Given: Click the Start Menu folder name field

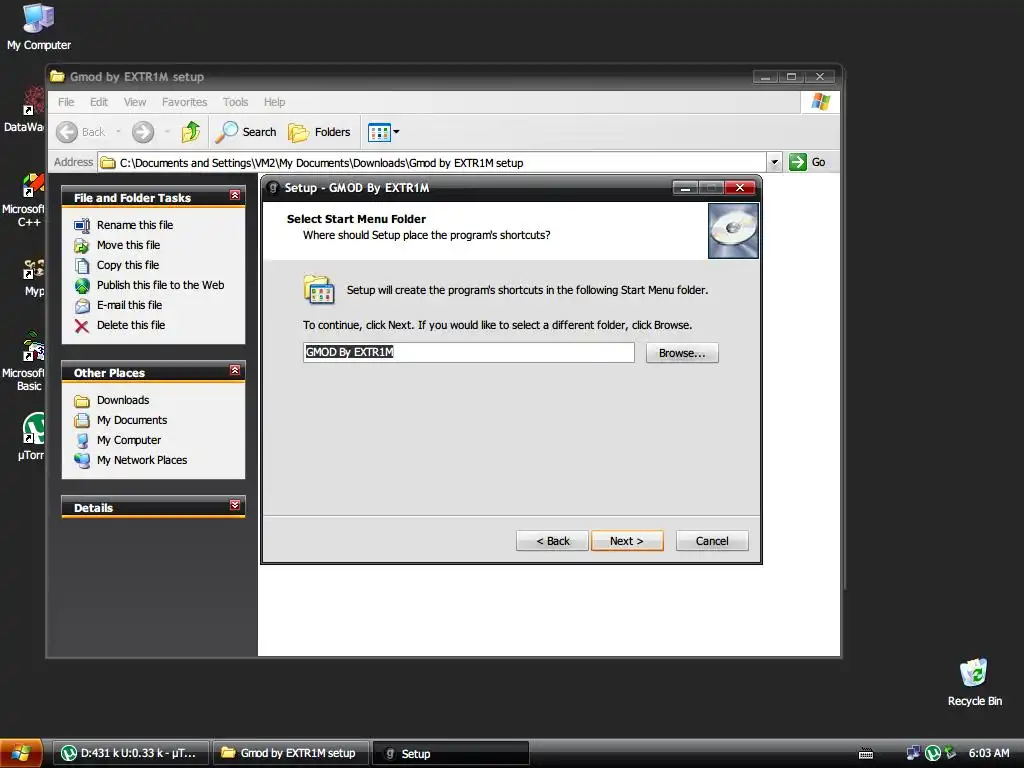Looking at the screenshot, I should click(468, 353).
